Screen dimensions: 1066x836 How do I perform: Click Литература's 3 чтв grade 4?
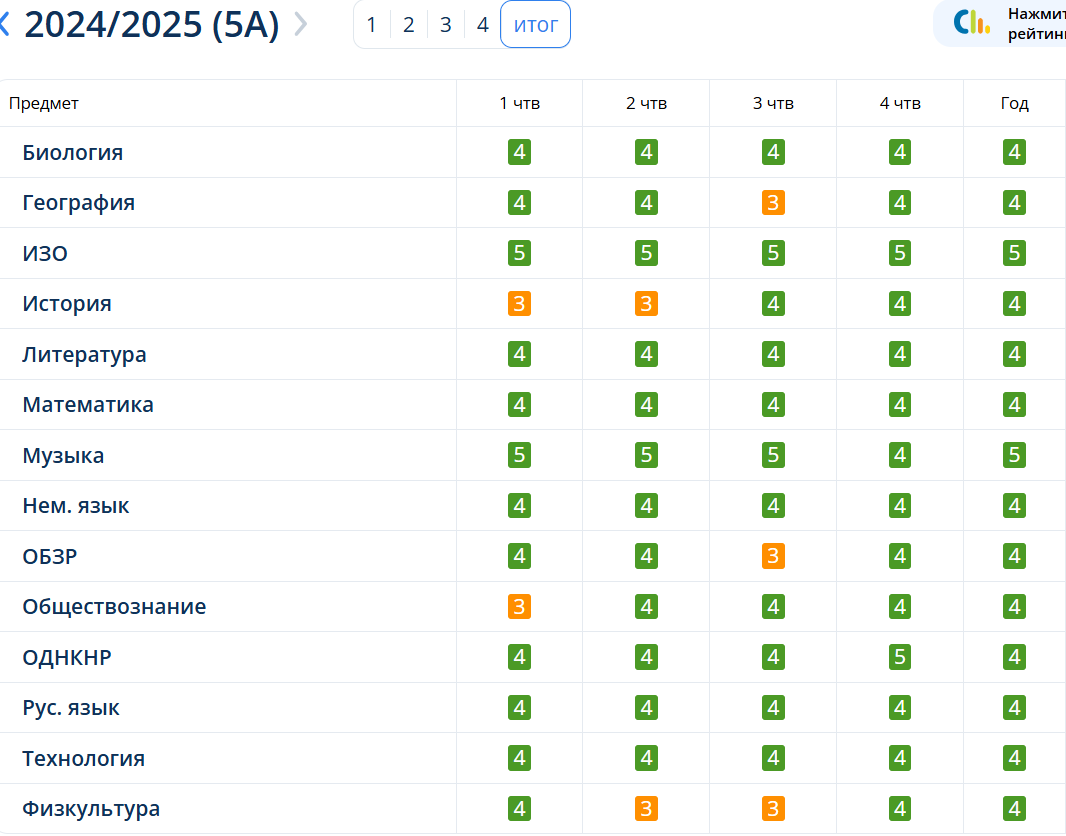tap(773, 354)
